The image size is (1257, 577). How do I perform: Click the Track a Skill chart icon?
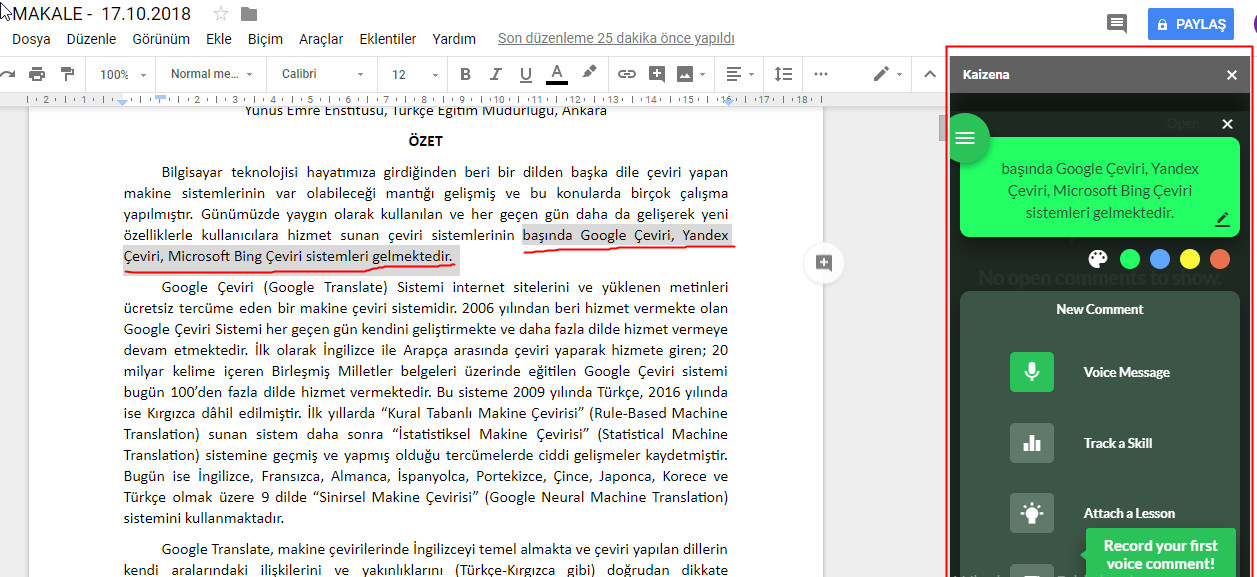pyautogui.click(x=1032, y=443)
